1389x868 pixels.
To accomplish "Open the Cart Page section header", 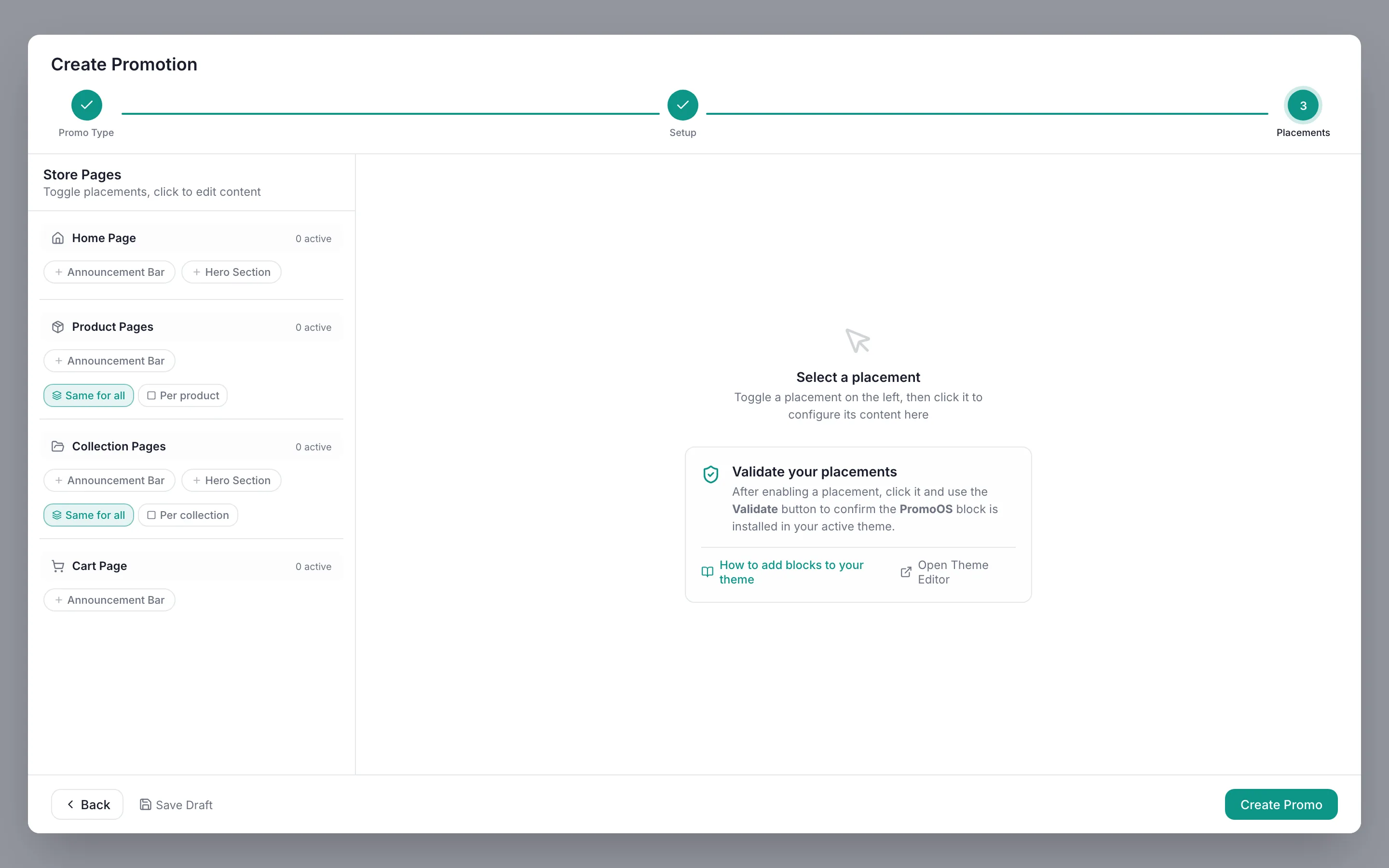I will click(x=191, y=566).
